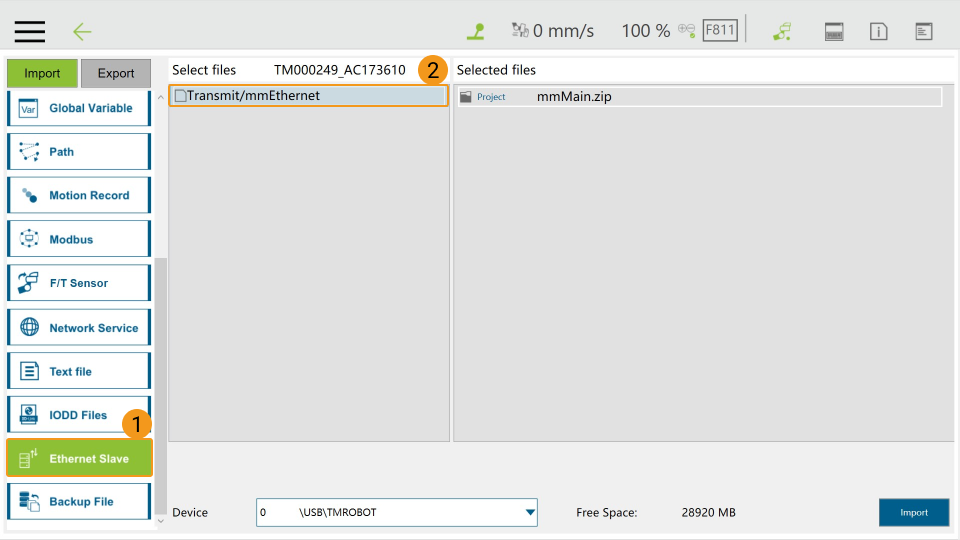Click the TM000249_AC173610 robot name
960x540 pixels.
pyautogui.click(x=340, y=70)
